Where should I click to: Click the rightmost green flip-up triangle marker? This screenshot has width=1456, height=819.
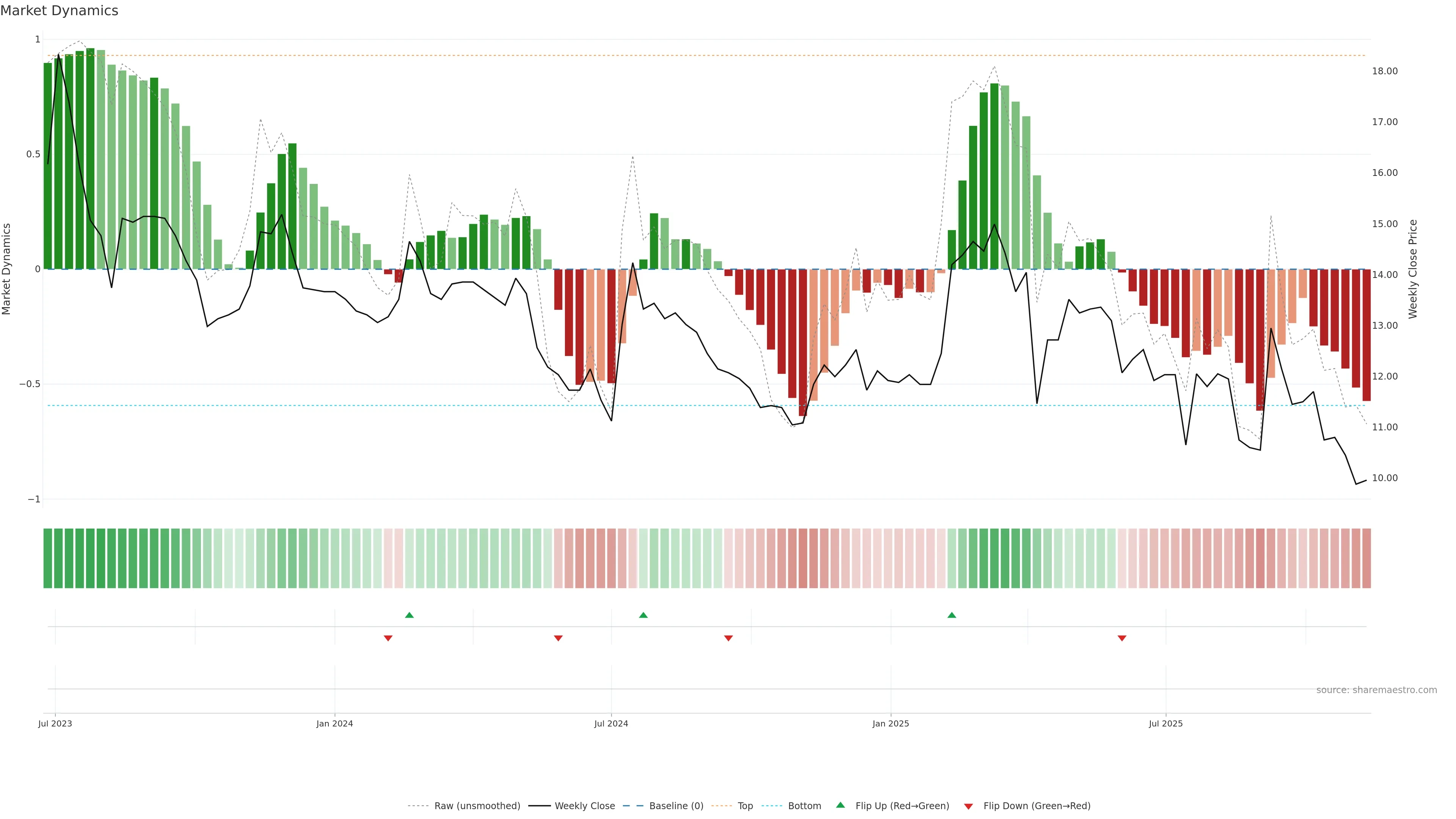coord(951,615)
